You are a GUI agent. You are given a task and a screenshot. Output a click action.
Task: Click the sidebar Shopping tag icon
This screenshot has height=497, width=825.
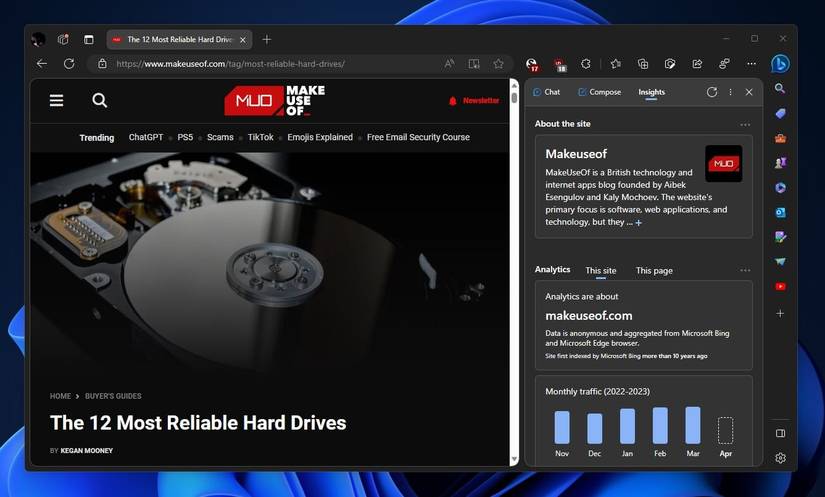point(780,114)
